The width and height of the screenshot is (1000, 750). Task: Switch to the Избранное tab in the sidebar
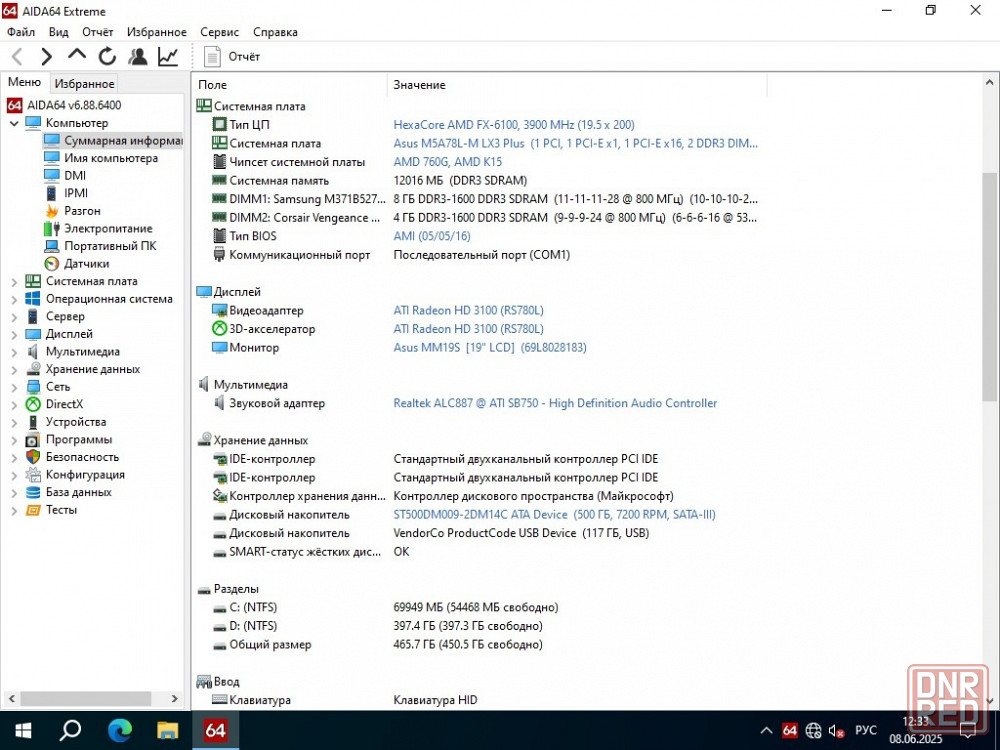[x=84, y=84]
